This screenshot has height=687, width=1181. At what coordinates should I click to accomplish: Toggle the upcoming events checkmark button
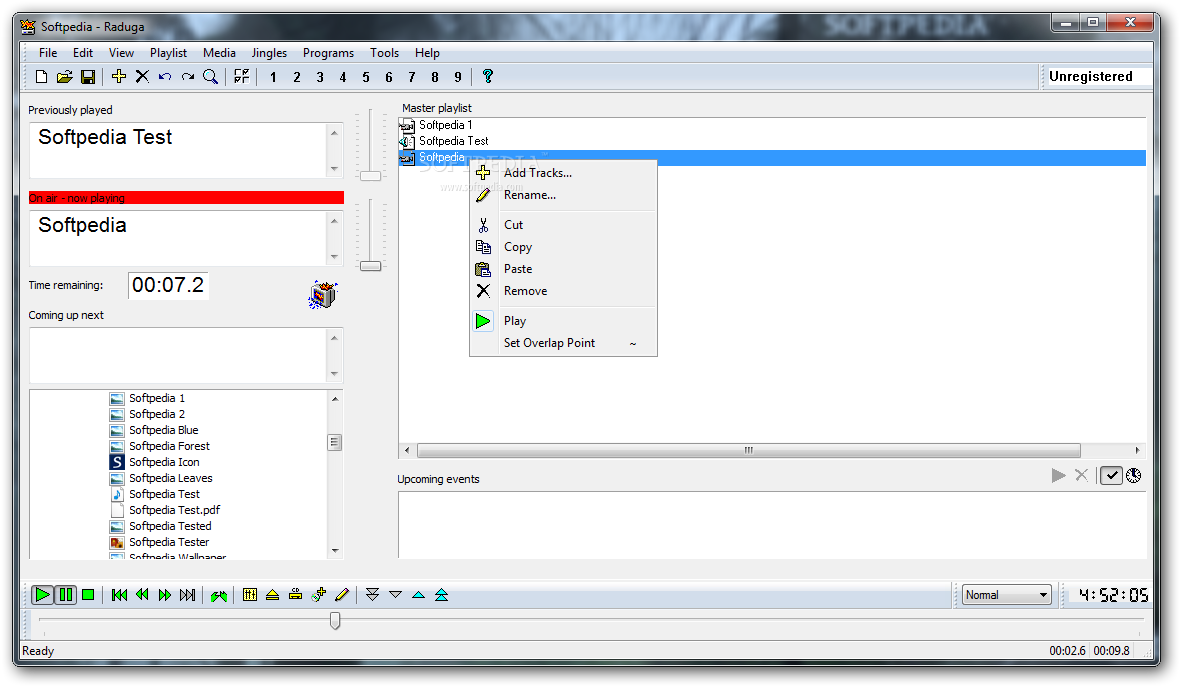click(x=1112, y=475)
